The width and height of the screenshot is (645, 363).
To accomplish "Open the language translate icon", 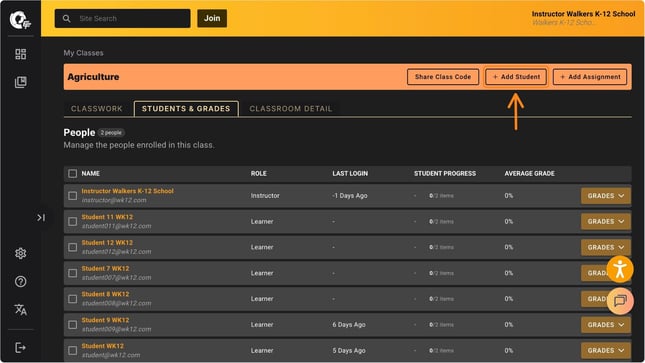I will 21,309.
